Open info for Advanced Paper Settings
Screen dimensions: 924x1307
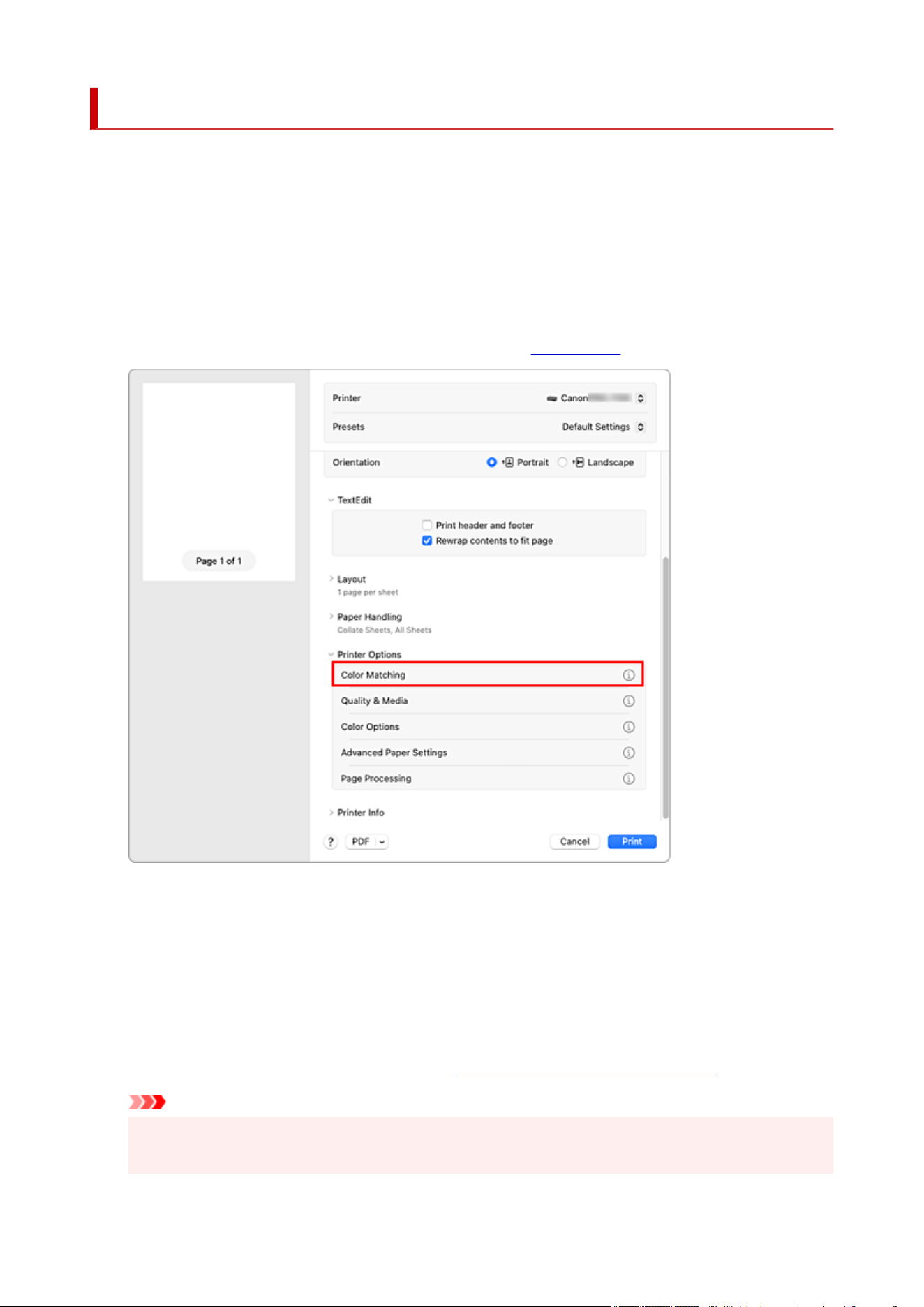tap(628, 753)
